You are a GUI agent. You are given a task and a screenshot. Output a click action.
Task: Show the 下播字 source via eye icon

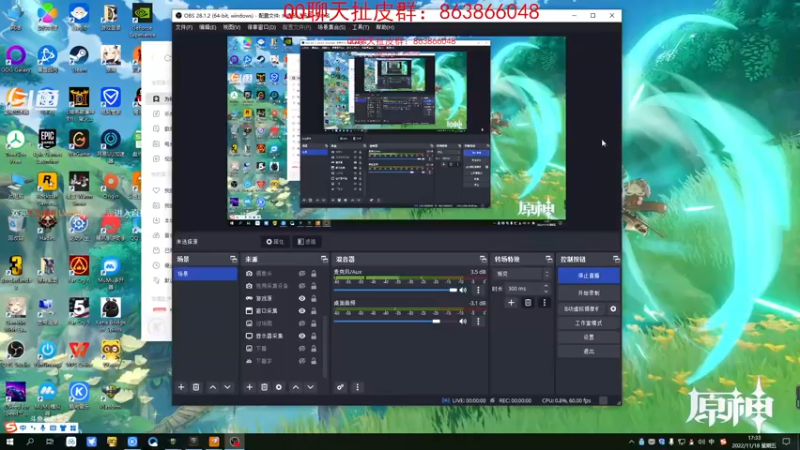click(302, 361)
